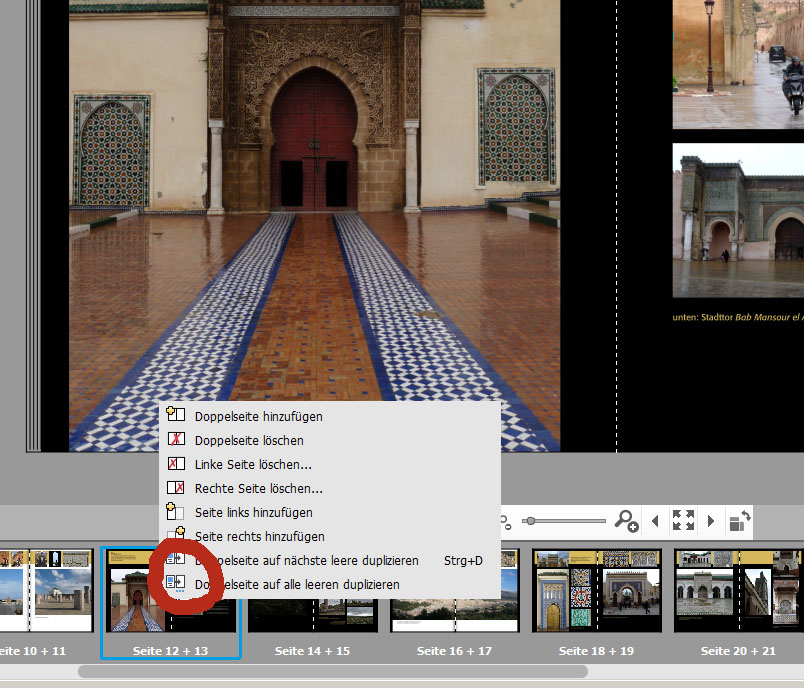The height and width of the screenshot is (688, 804).
Task: Click the fit-to-screen arrows icon
Action: click(683, 521)
